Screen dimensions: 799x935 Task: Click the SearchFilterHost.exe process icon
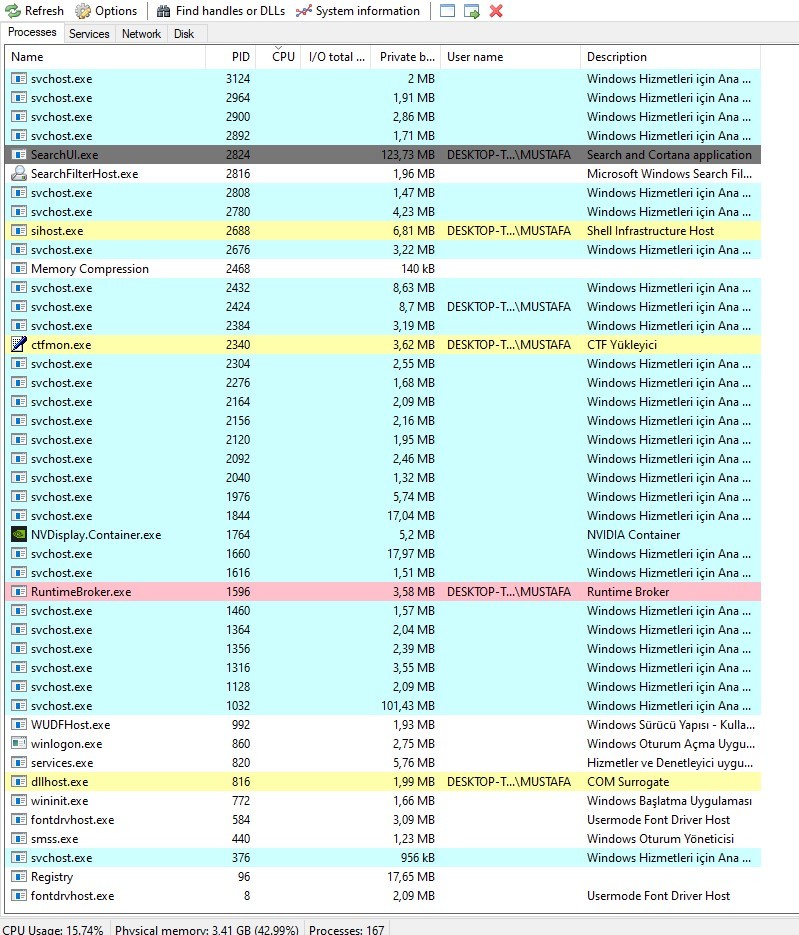19,174
